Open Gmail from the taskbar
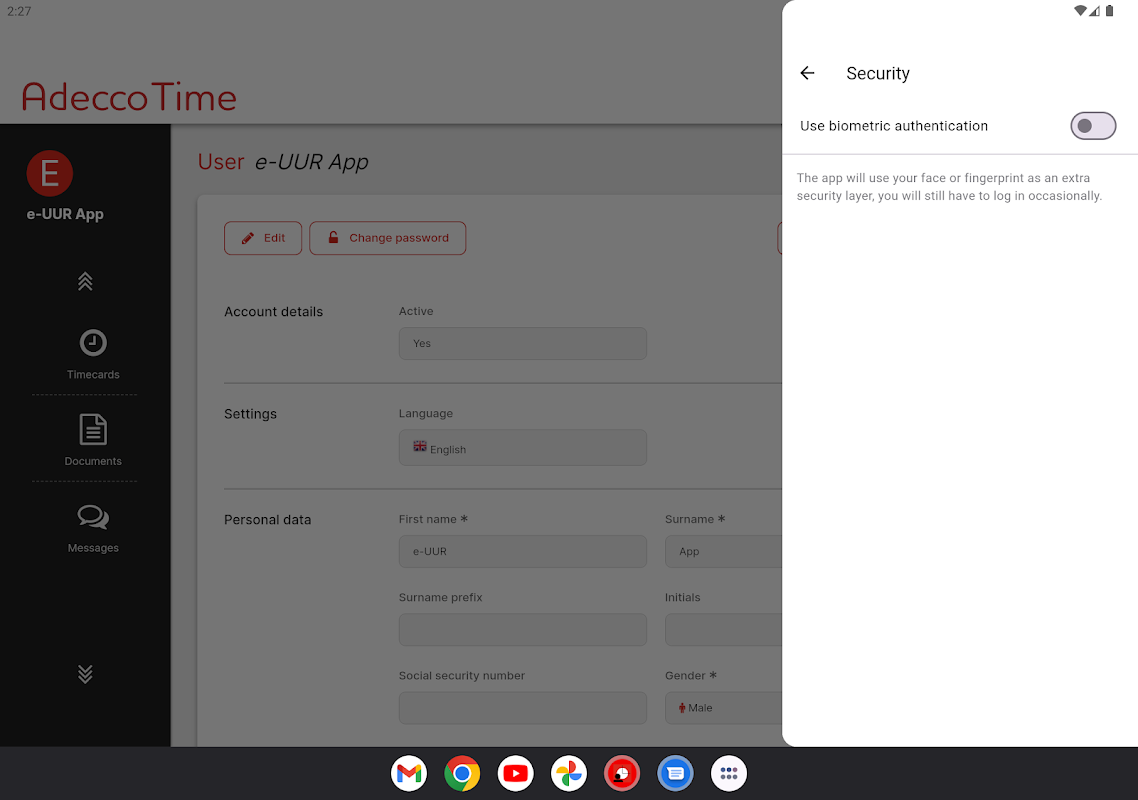 pyautogui.click(x=409, y=774)
